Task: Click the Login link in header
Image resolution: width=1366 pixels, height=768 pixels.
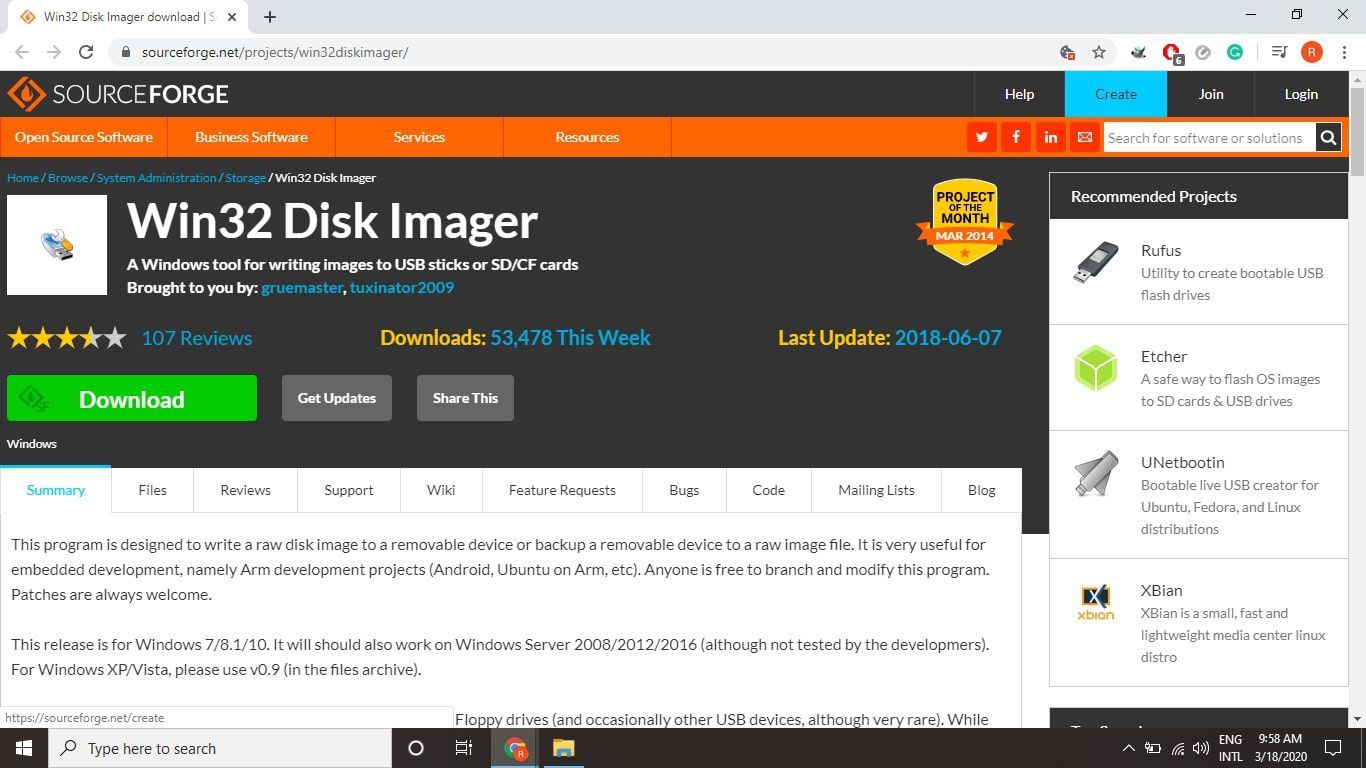Action: (x=1301, y=94)
